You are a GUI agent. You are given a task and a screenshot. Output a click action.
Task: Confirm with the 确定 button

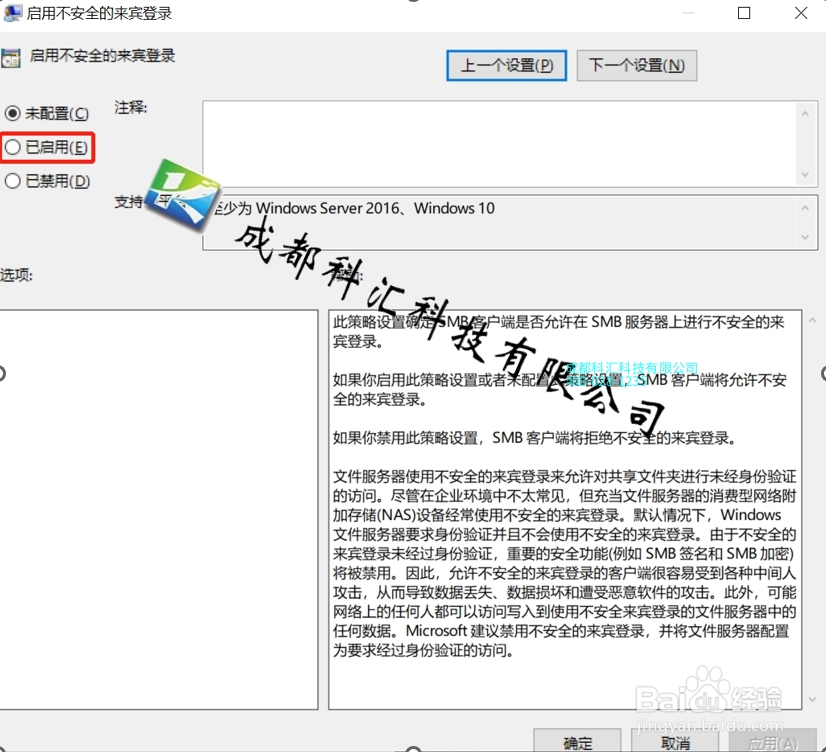coord(577,741)
